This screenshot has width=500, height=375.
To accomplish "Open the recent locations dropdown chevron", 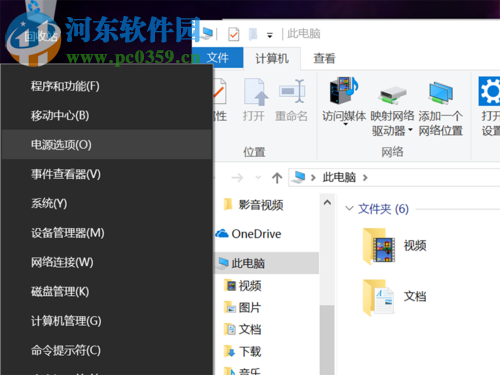I will (x=258, y=177).
